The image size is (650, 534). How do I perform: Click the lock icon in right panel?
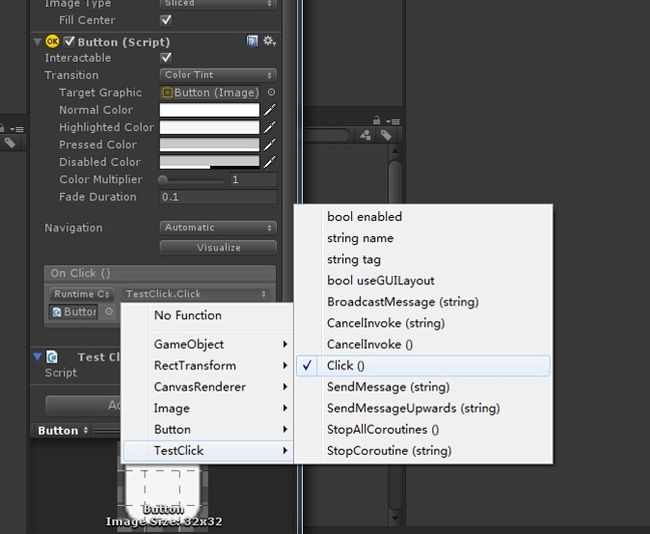[x=376, y=120]
